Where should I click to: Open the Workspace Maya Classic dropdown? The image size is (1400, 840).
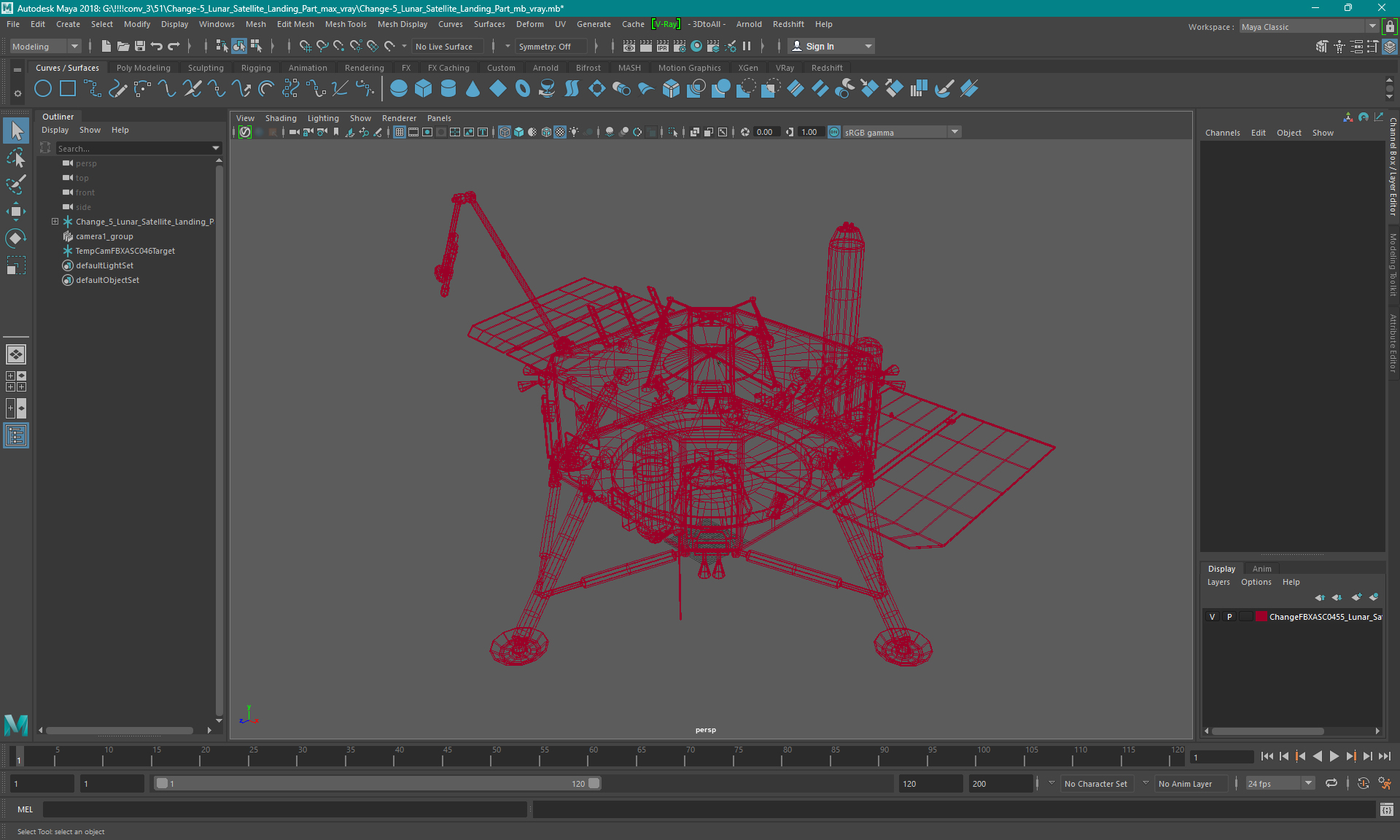coord(1309,27)
